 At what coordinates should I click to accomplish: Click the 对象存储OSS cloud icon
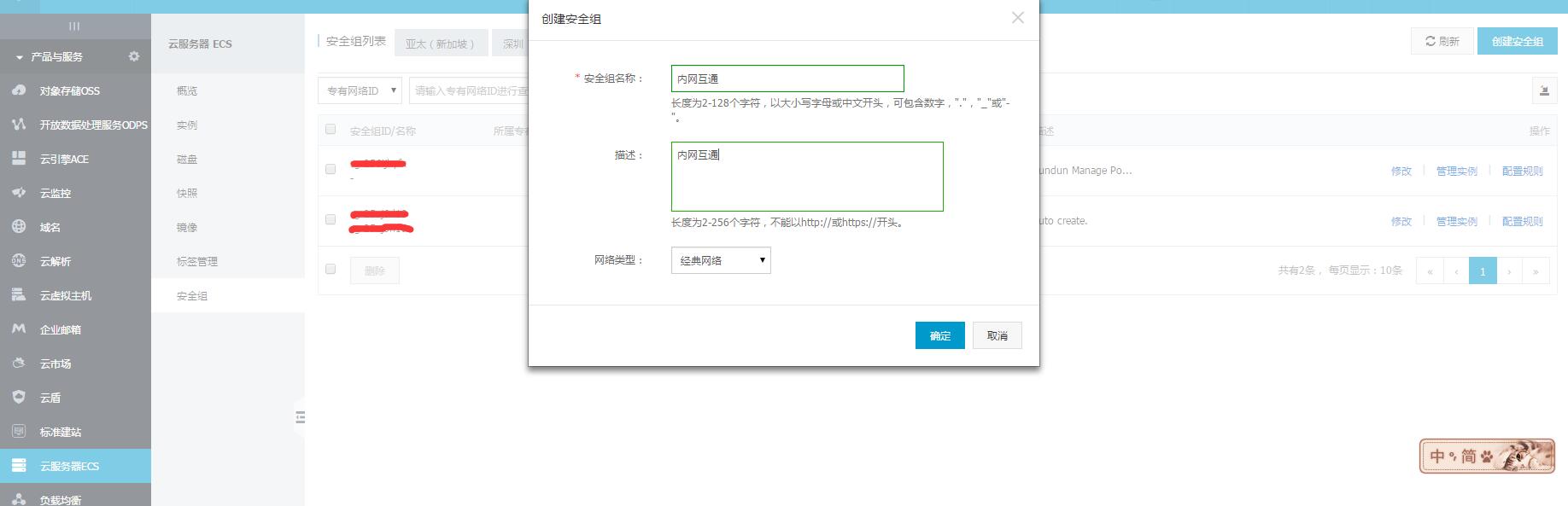pyautogui.click(x=19, y=90)
